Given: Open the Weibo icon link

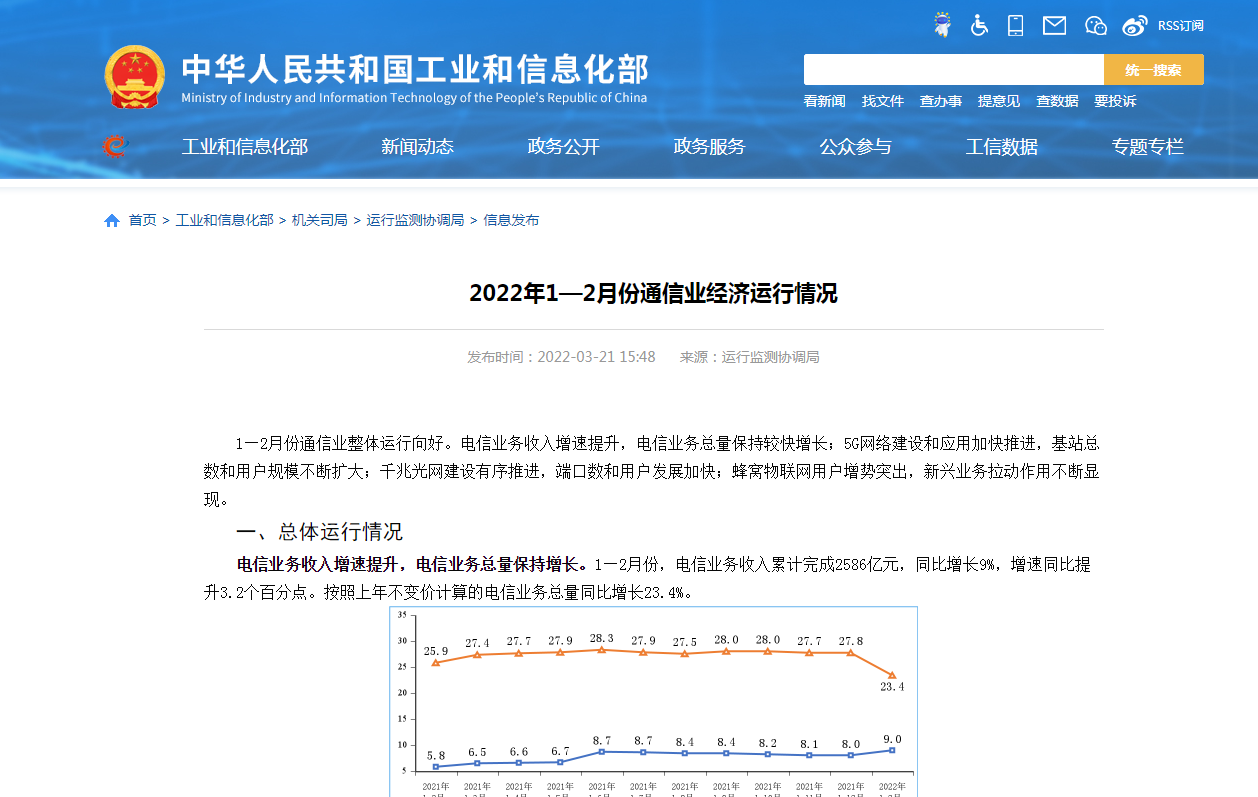Looking at the screenshot, I should [x=1135, y=25].
